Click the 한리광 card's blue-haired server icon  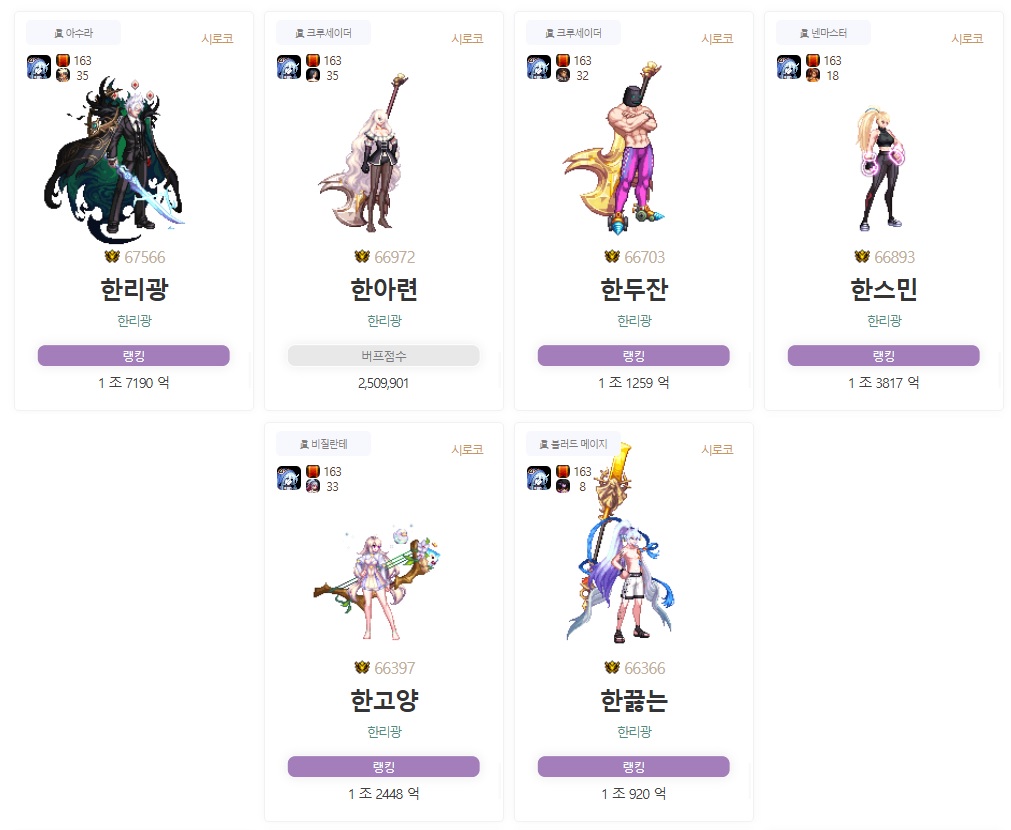39,67
